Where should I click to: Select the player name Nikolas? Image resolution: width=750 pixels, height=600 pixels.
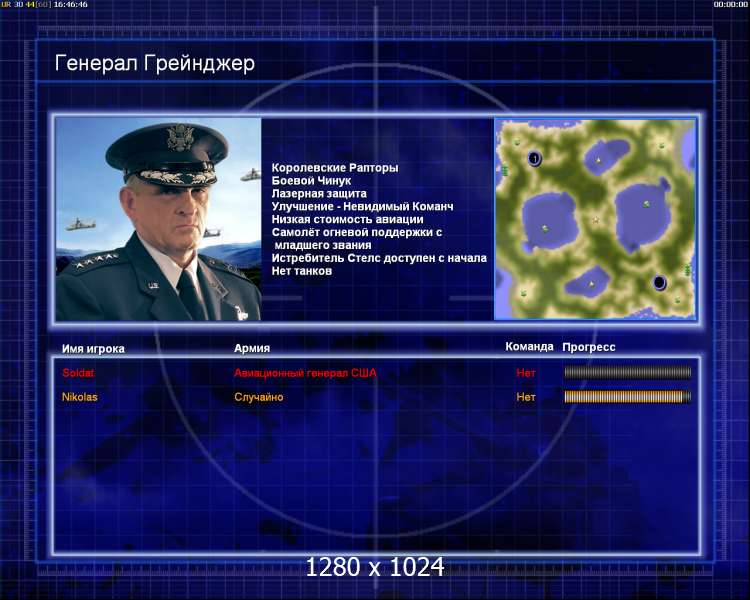point(79,397)
